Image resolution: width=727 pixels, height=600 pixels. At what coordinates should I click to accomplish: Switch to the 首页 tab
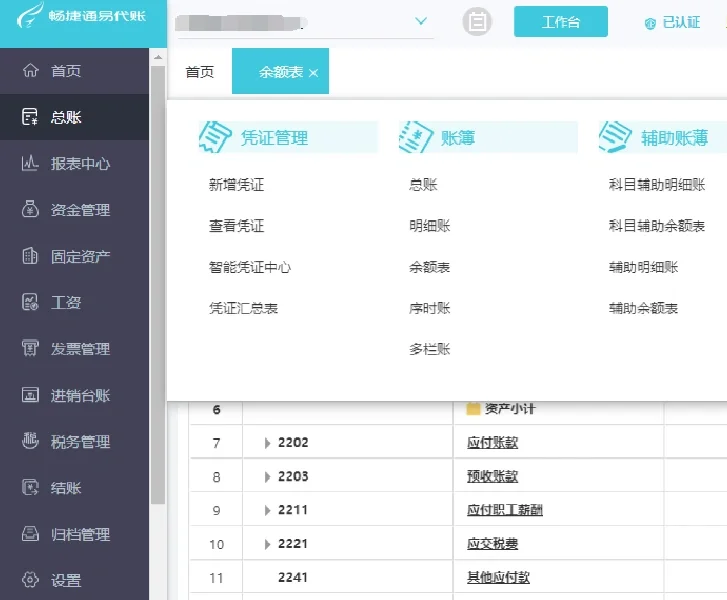[x=200, y=72]
